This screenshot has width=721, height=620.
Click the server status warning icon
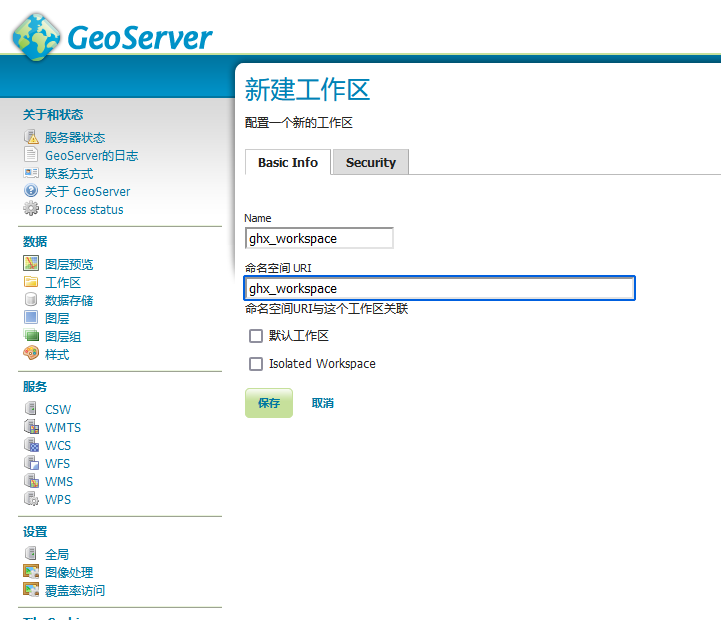pyautogui.click(x=31, y=137)
